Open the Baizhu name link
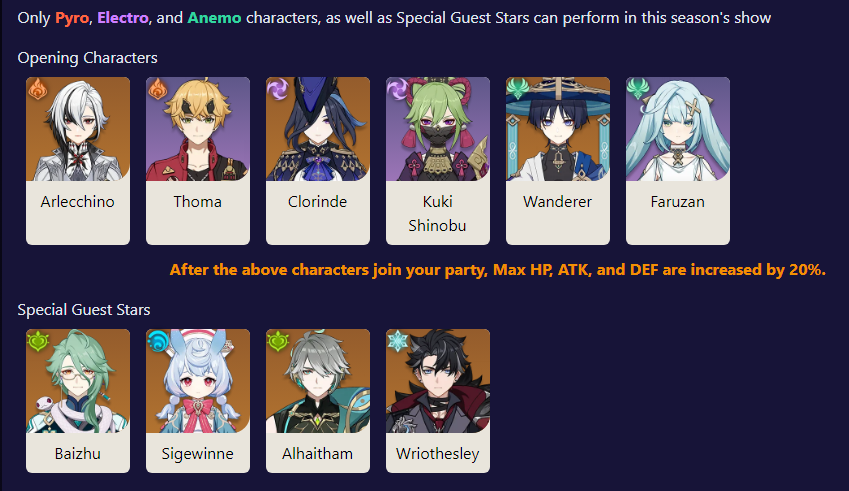The image size is (849, 491). tap(78, 454)
